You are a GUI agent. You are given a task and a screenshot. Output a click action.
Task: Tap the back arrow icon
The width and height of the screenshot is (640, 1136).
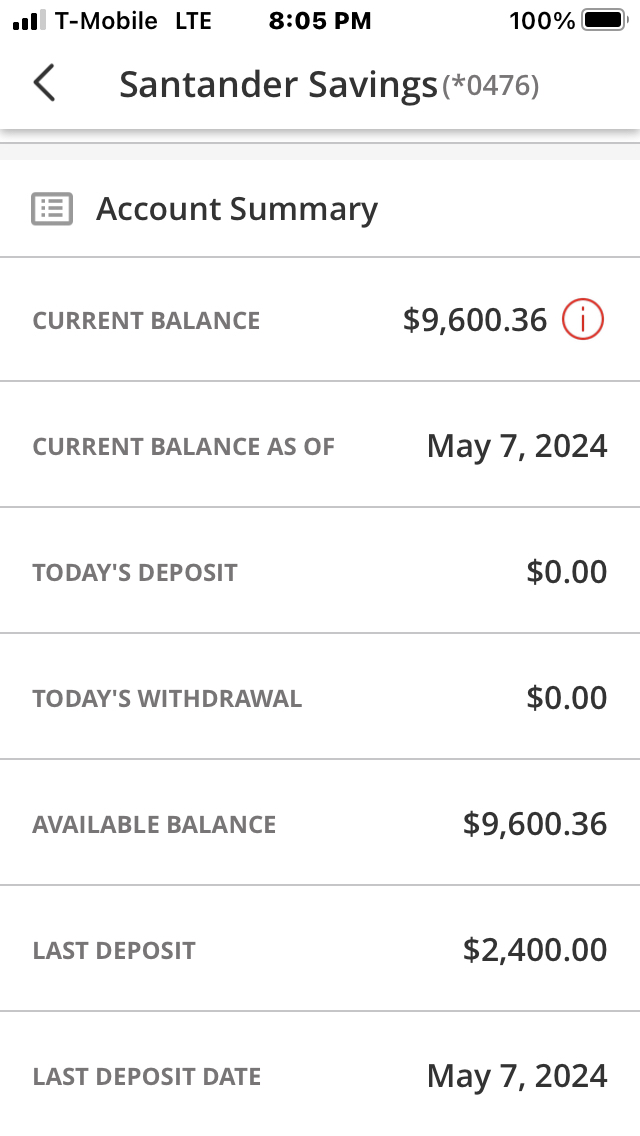point(44,84)
